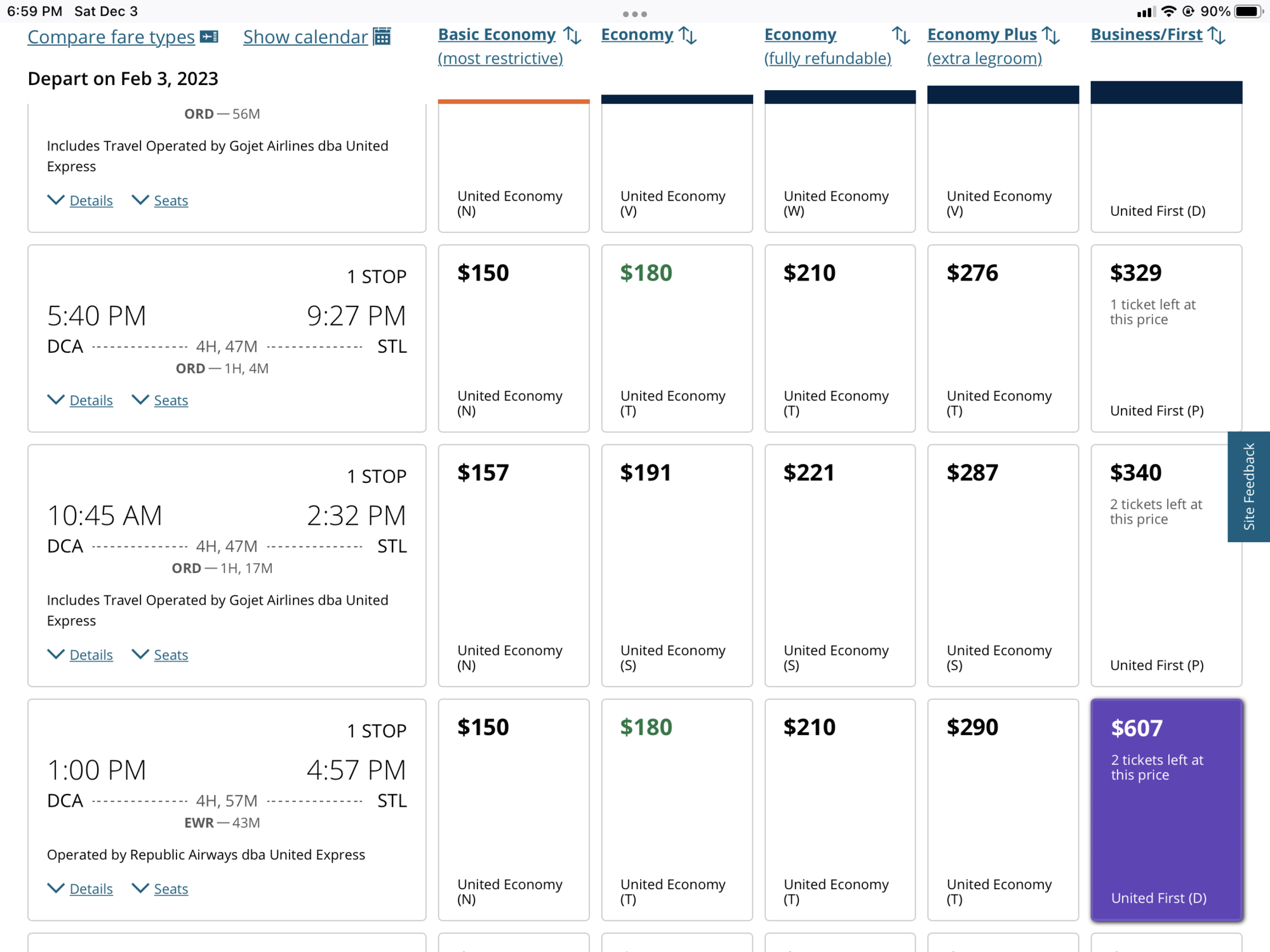Open the Compare fare types link
Image resolution: width=1270 pixels, height=952 pixels.
click(x=111, y=37)
